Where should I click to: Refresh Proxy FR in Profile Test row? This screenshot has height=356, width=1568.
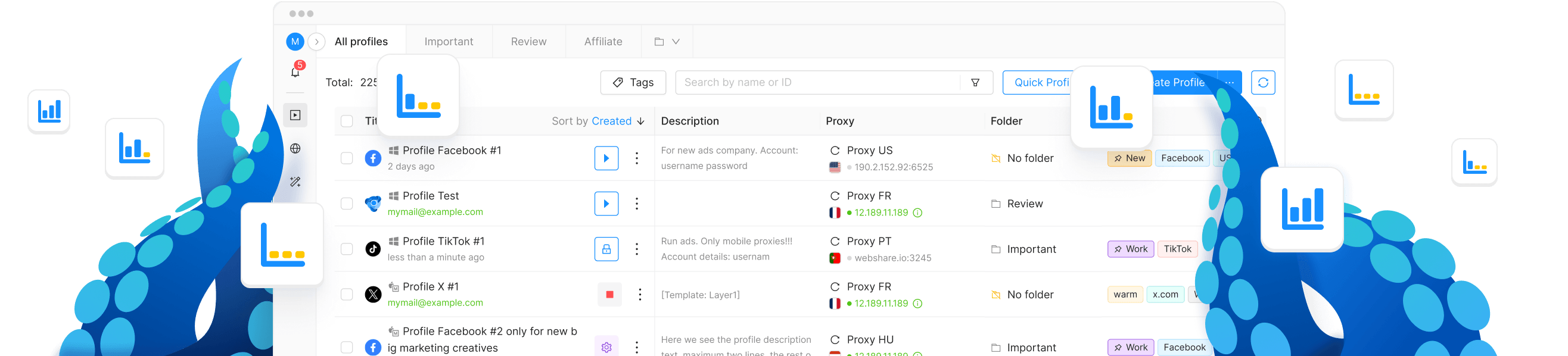point(835,196)
